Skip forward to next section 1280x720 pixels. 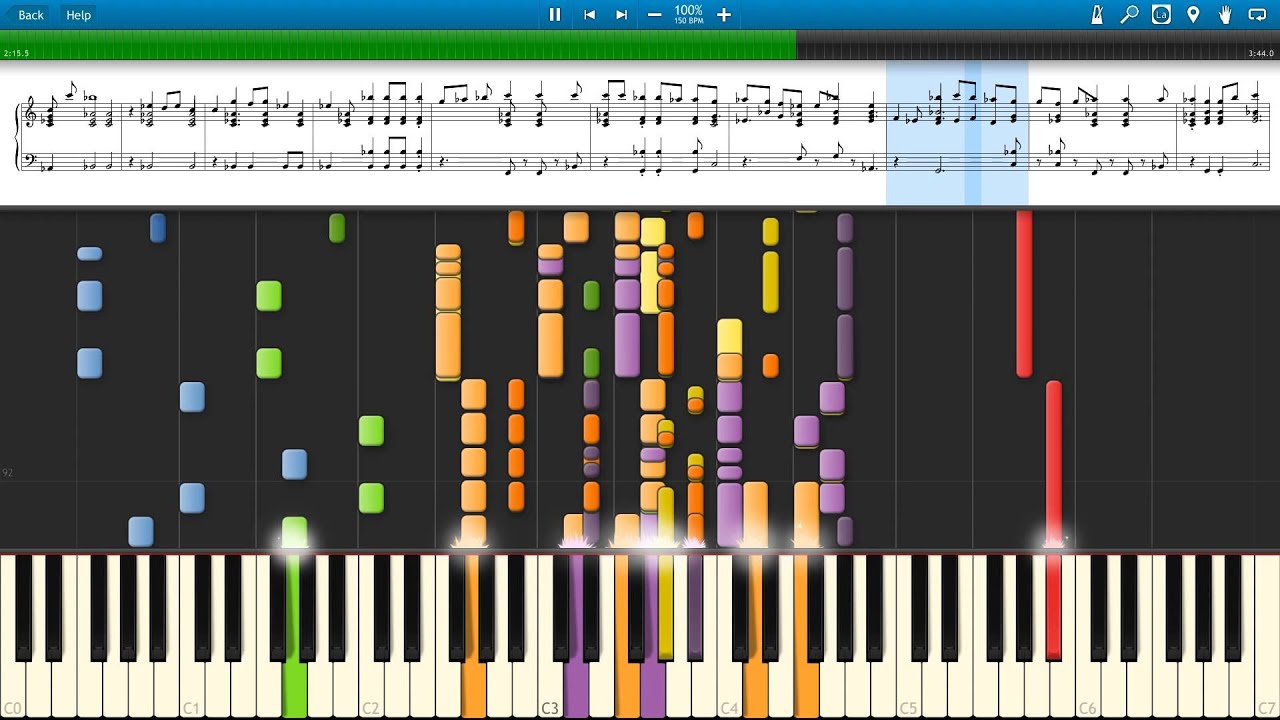point(621,15)
